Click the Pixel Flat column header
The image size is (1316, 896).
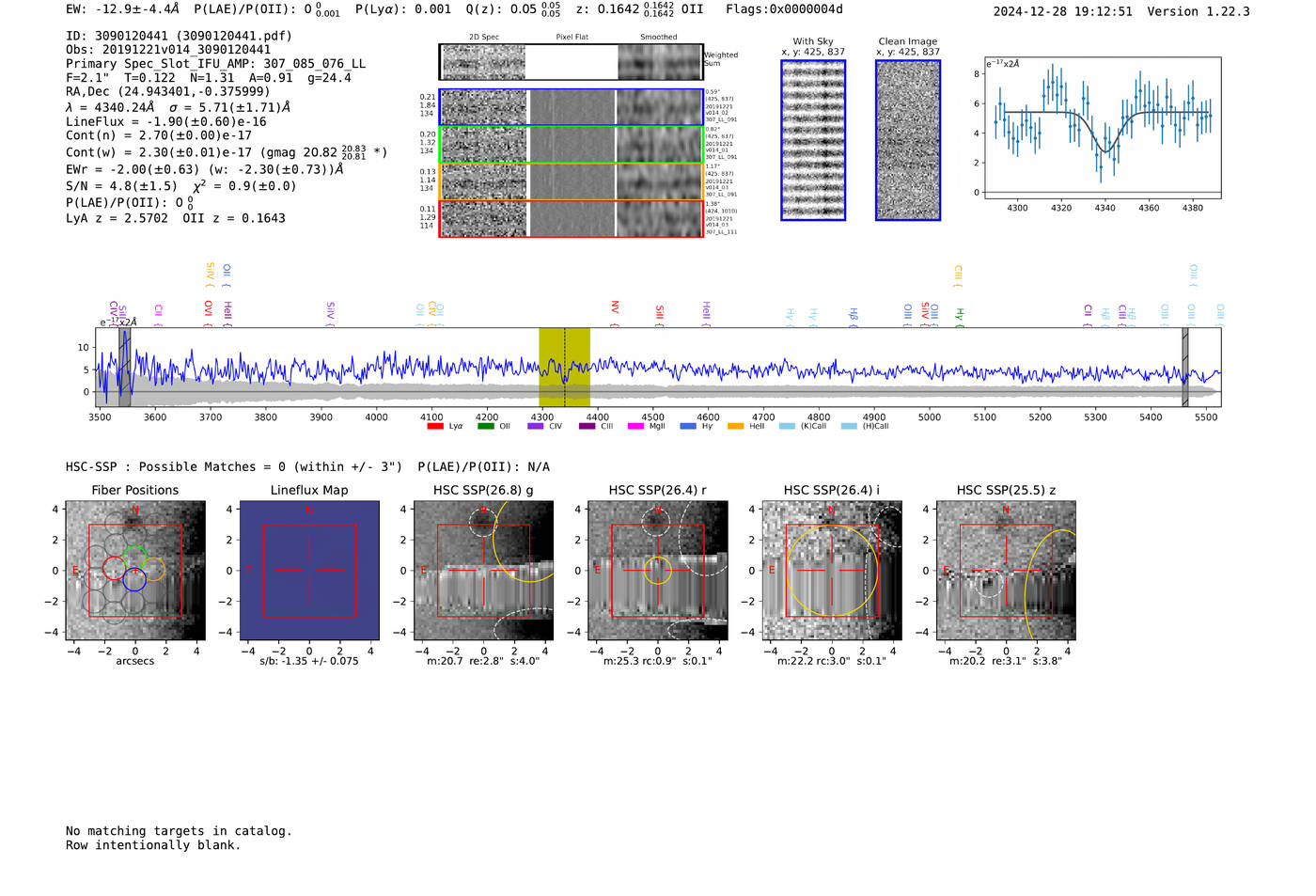click(x=572, y=38)
